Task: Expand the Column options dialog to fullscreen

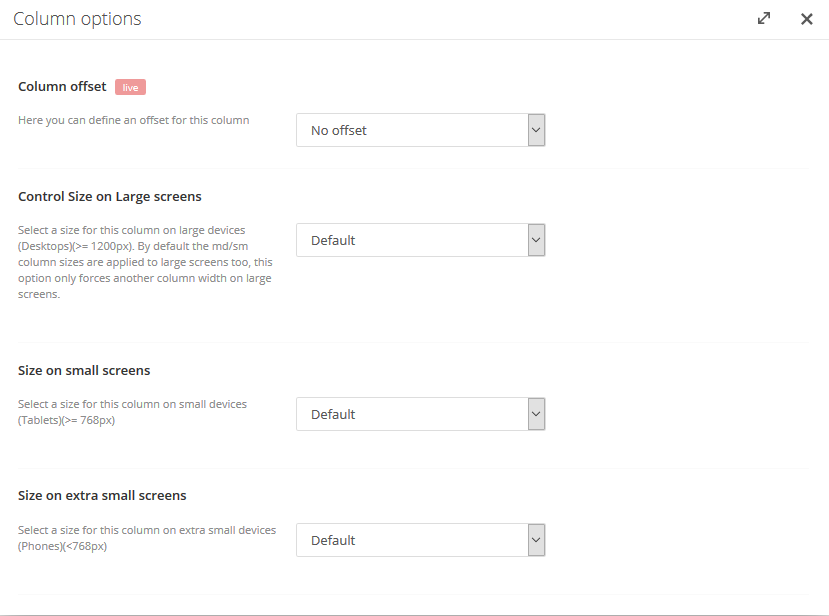Action: 763,19
